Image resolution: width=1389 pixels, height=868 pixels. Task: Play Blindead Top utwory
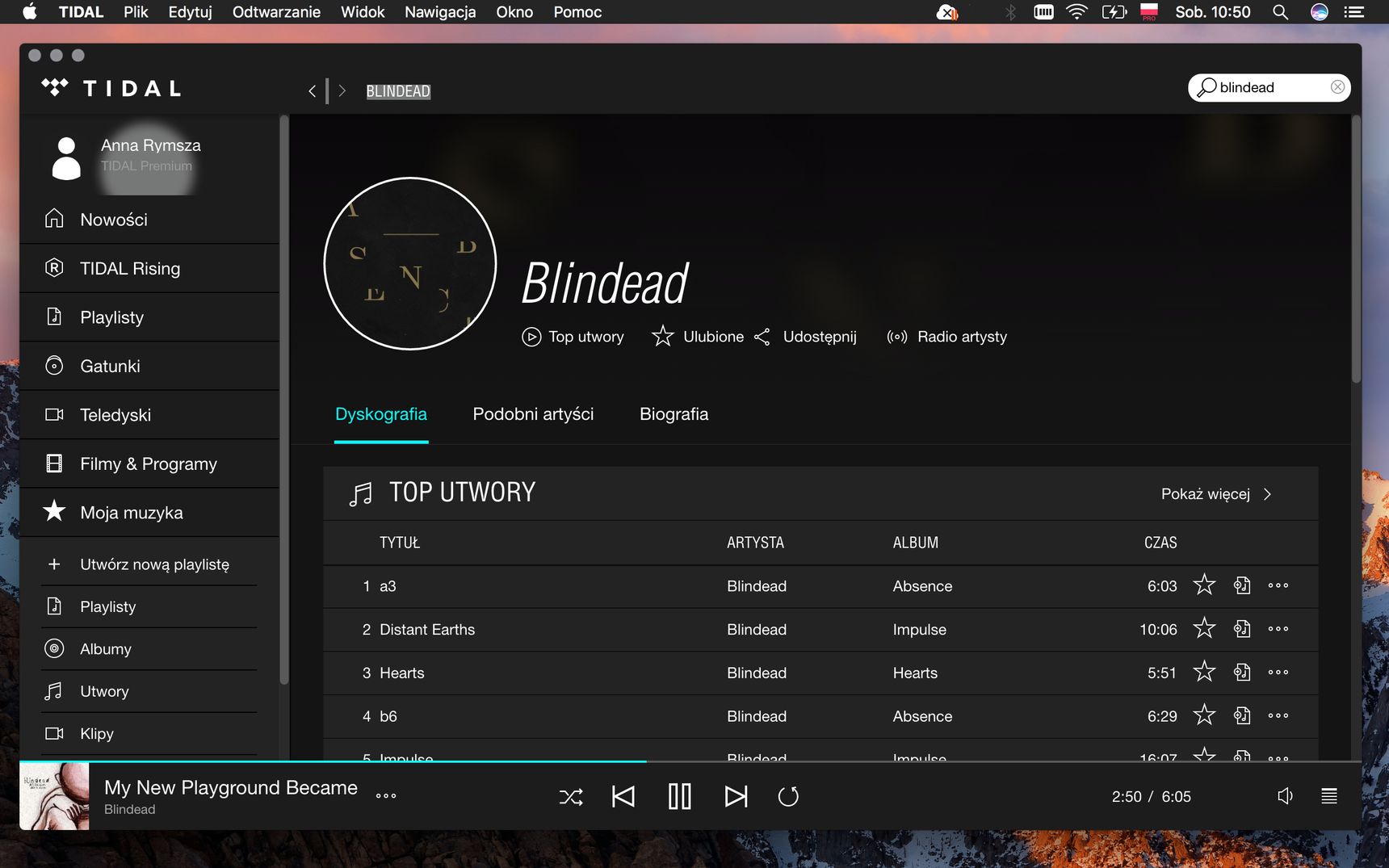click(x=573, y=337)
